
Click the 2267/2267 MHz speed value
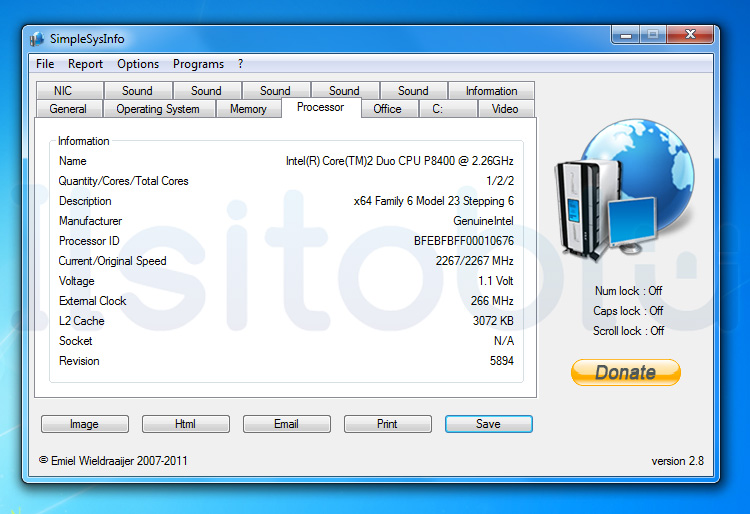(474, 261)
